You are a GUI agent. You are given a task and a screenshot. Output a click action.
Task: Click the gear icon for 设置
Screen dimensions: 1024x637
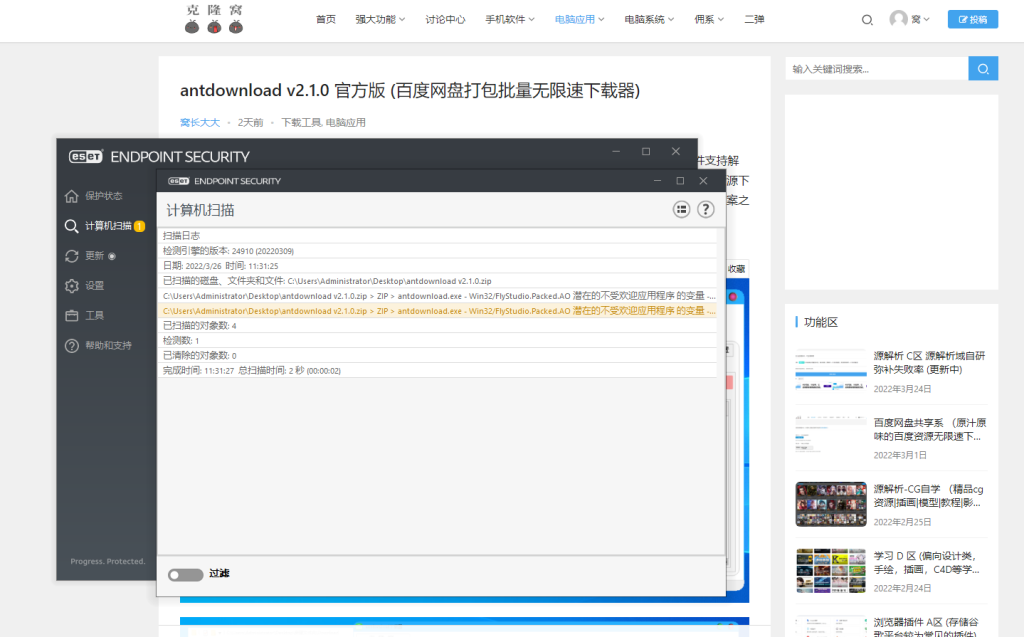pyautogui.click(x=72, y=286)
